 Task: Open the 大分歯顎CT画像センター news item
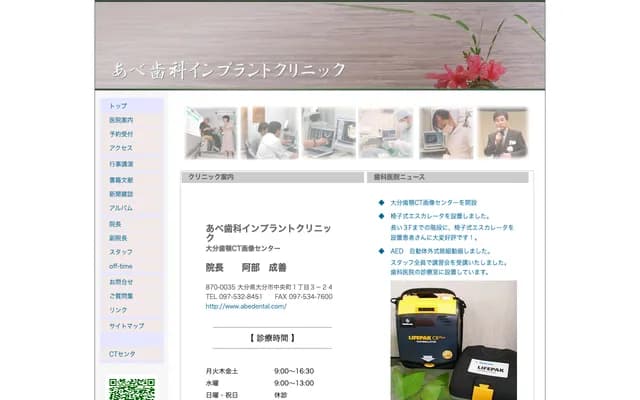coord(433,202)
